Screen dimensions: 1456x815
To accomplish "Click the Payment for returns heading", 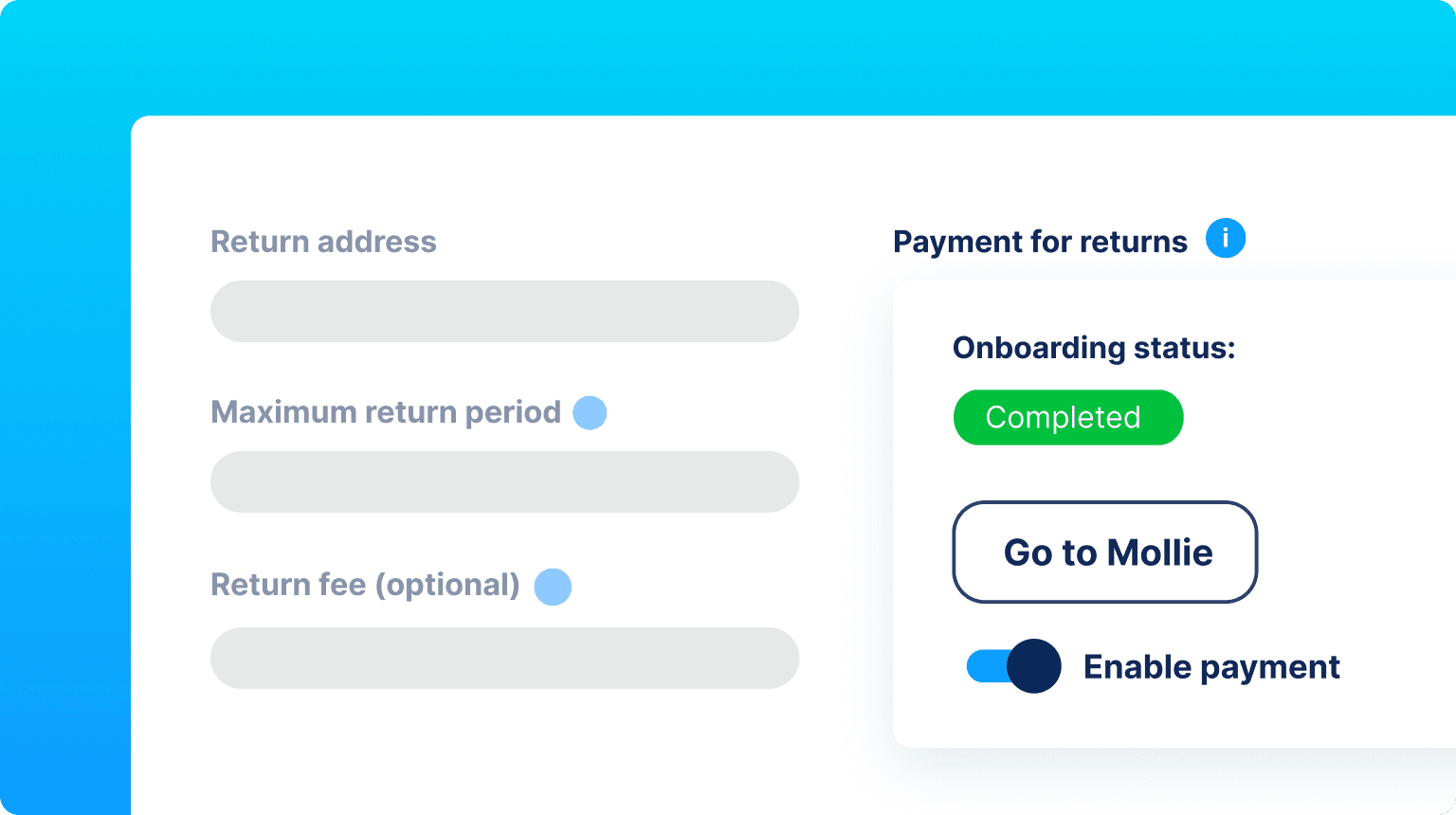I will 1040,243.
